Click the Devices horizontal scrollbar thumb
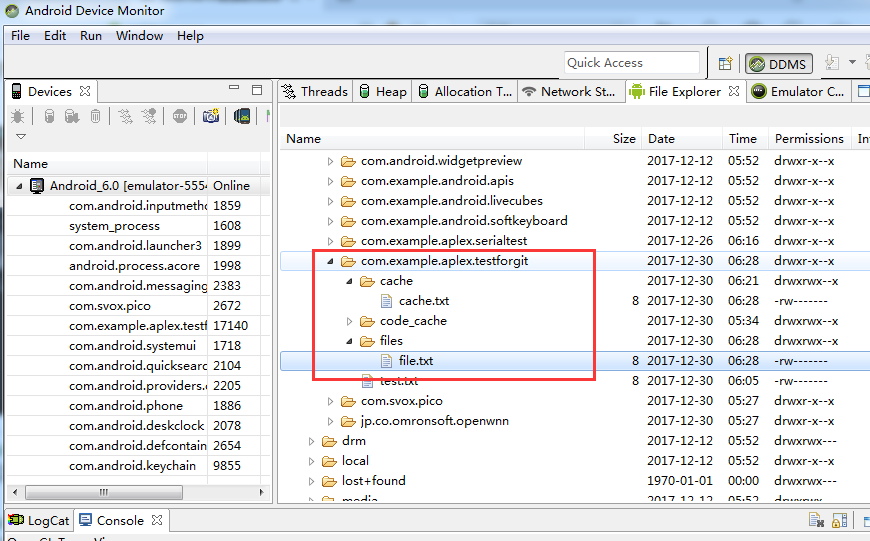Viewport: 870px width, 541px height. click(x=104, y=492)
